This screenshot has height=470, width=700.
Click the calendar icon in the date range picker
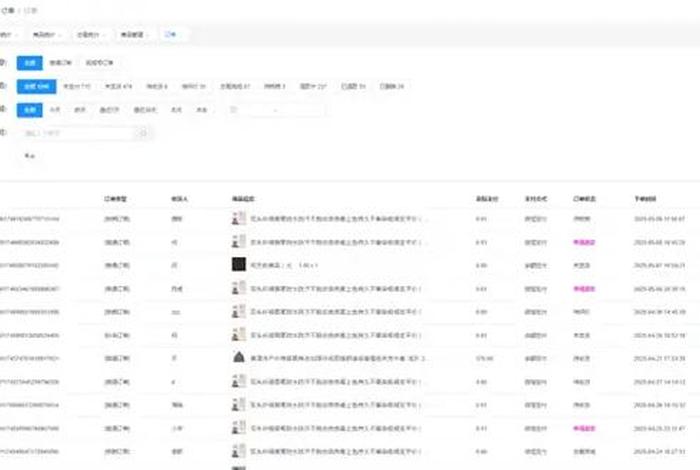pos(233,110)
